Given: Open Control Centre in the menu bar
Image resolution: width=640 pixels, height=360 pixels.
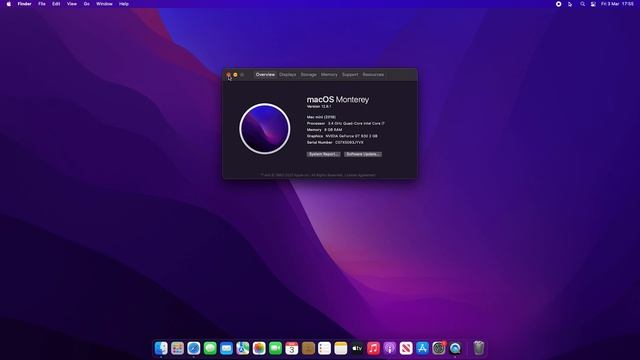Looking at the screenshot, I should click(x=593, y=4).
